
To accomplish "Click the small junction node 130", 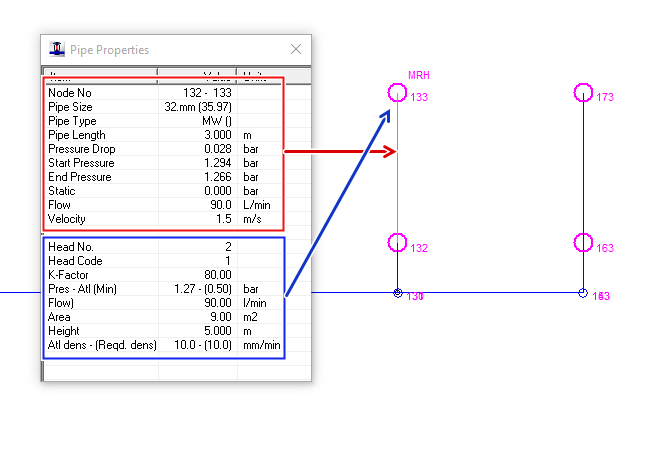I will [x=398, y=293].
